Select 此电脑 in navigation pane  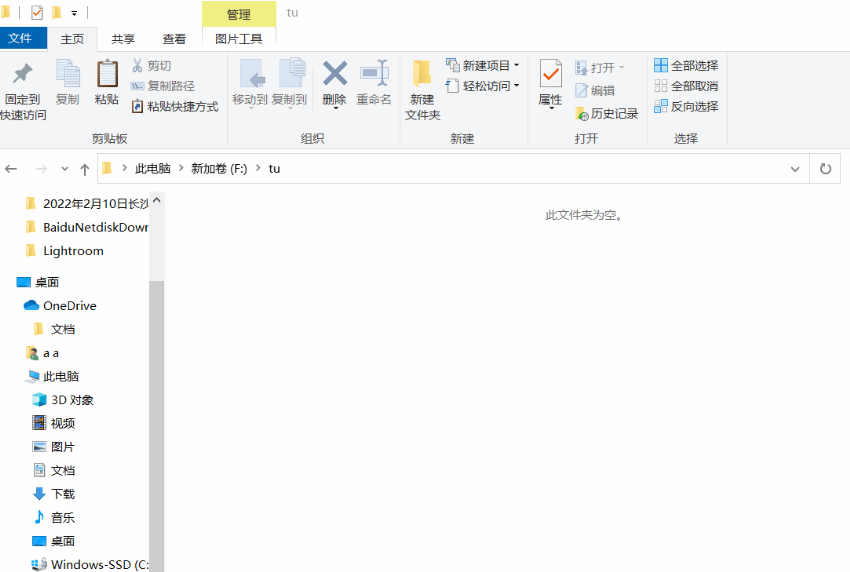pos(52,376)
